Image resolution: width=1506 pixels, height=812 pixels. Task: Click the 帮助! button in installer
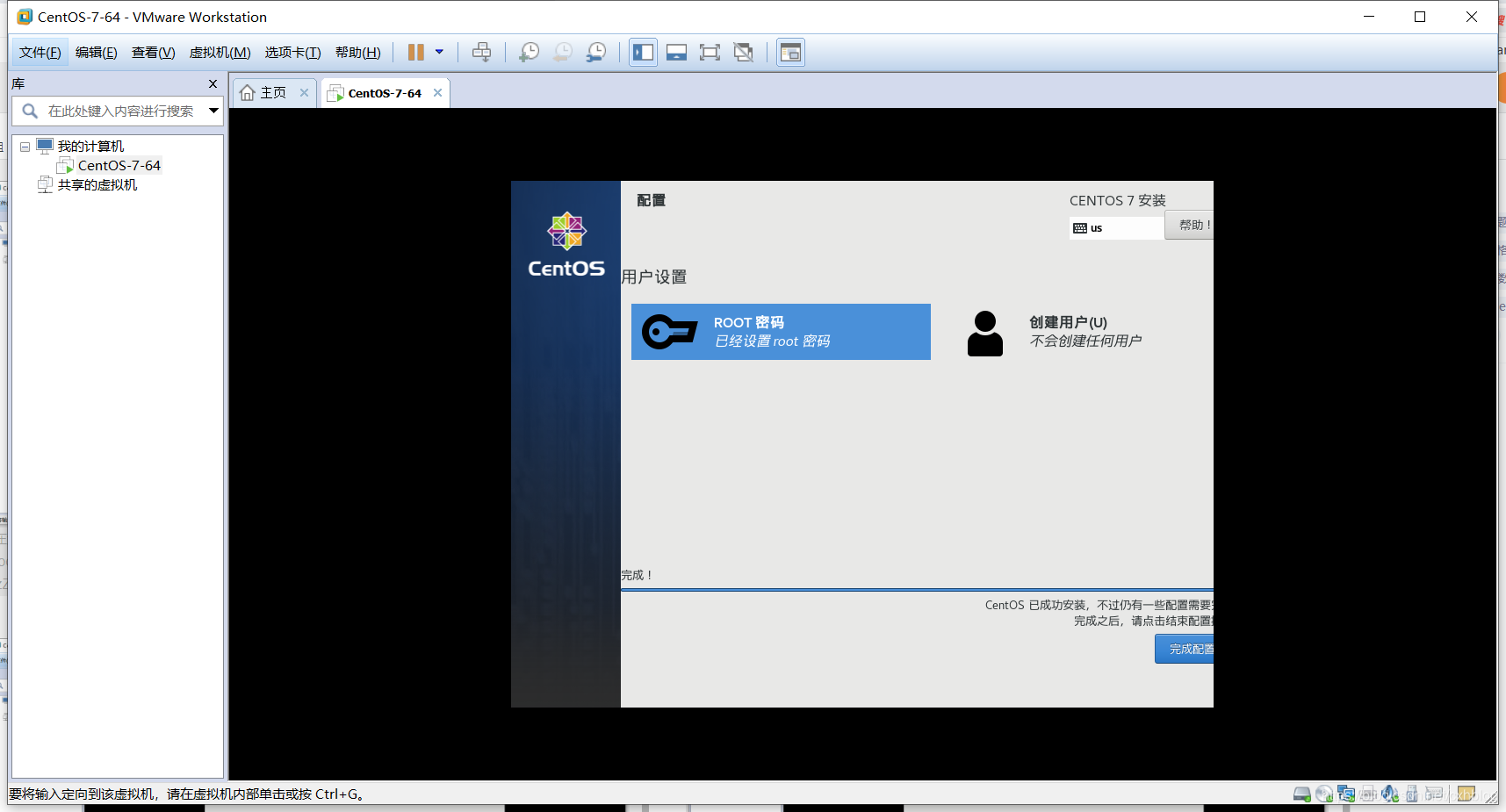pyautogui.click(x=1189, y=225)
